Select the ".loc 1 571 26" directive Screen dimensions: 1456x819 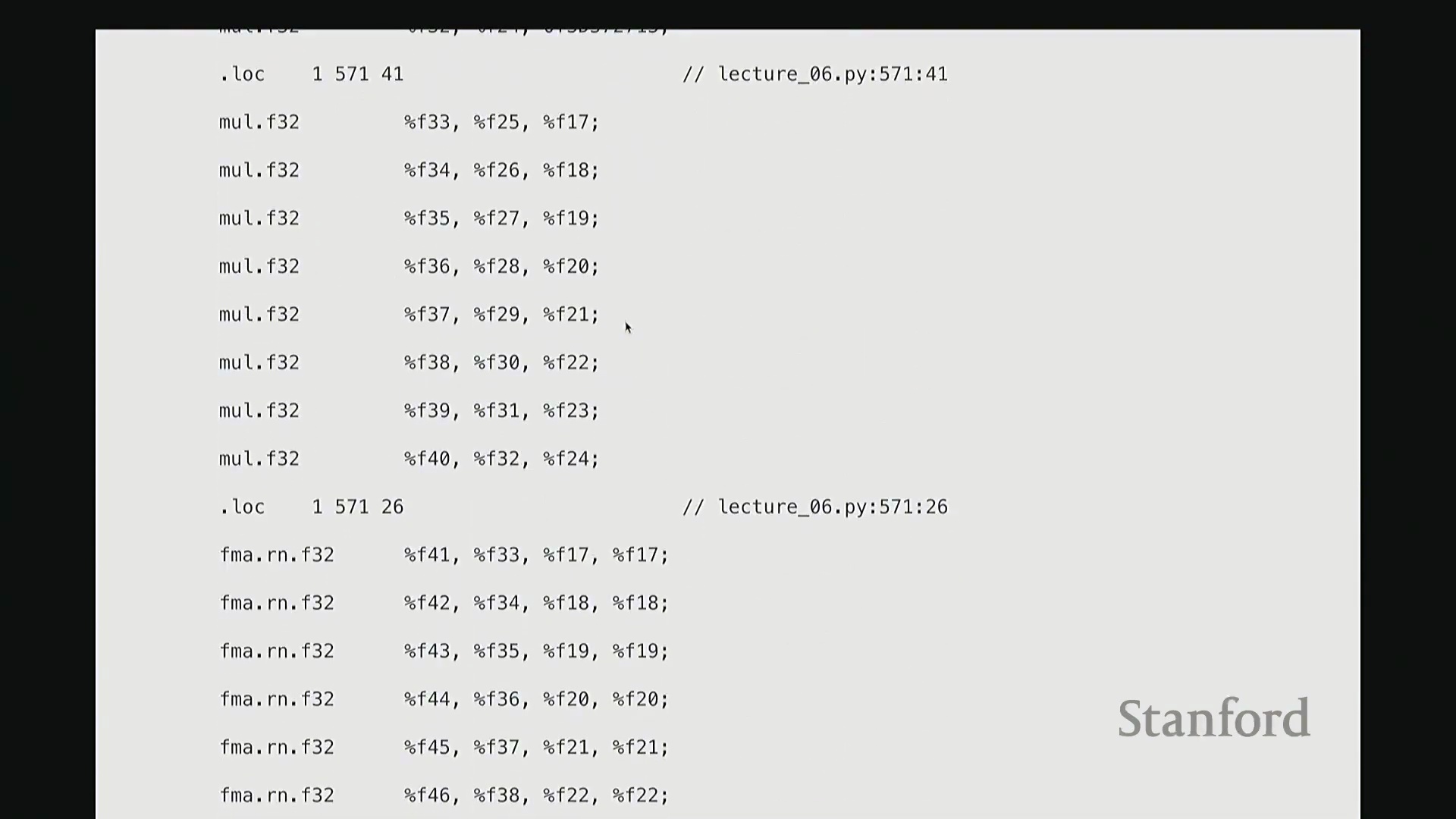pos(311,507)
